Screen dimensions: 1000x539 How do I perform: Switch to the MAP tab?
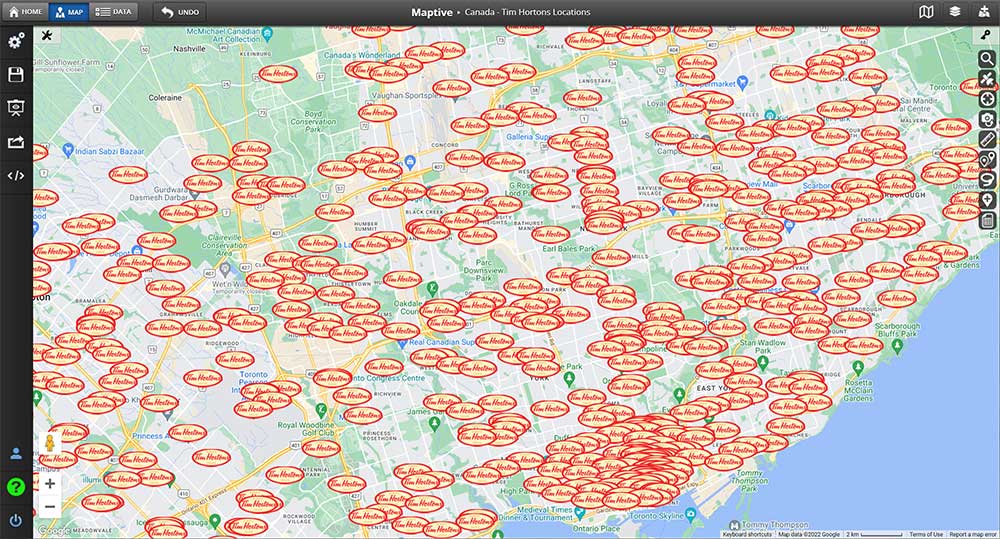[69, 11]
